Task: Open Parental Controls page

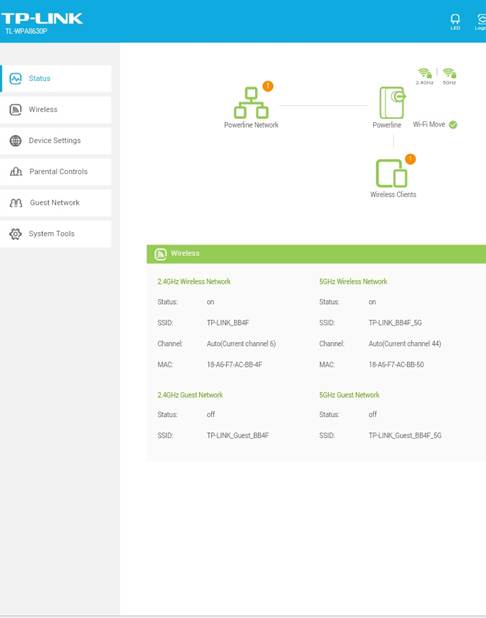Action: (56, 172)
